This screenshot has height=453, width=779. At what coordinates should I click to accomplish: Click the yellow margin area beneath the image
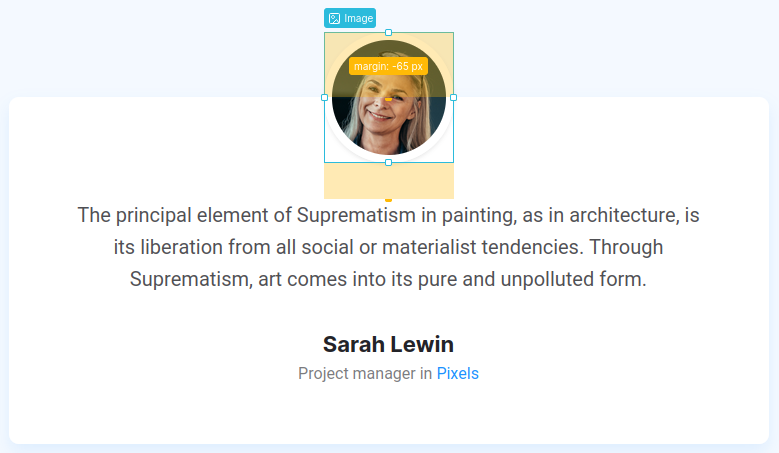[389, 181]
